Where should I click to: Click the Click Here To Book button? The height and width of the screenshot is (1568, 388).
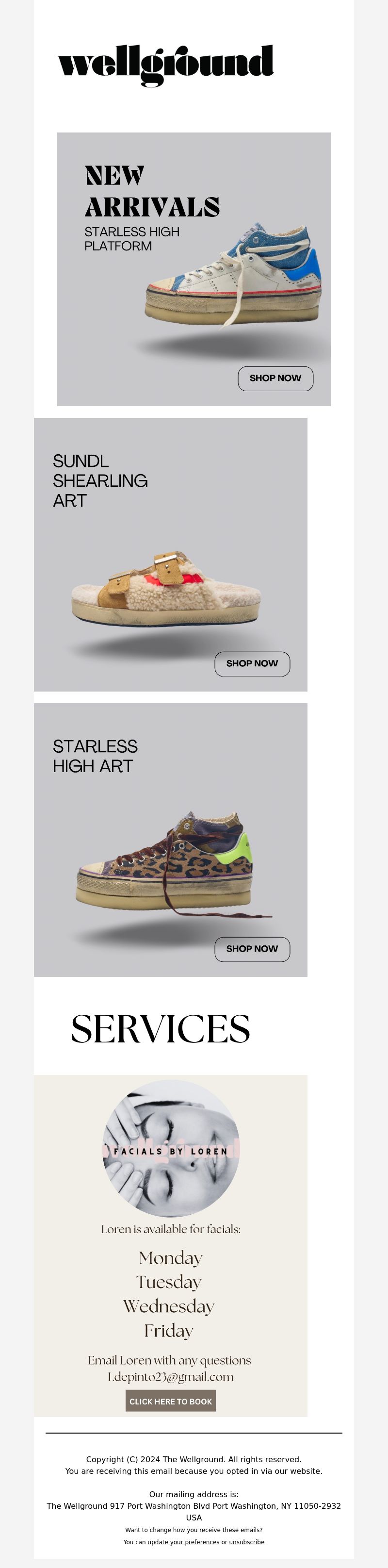[x=171, y=1401]
